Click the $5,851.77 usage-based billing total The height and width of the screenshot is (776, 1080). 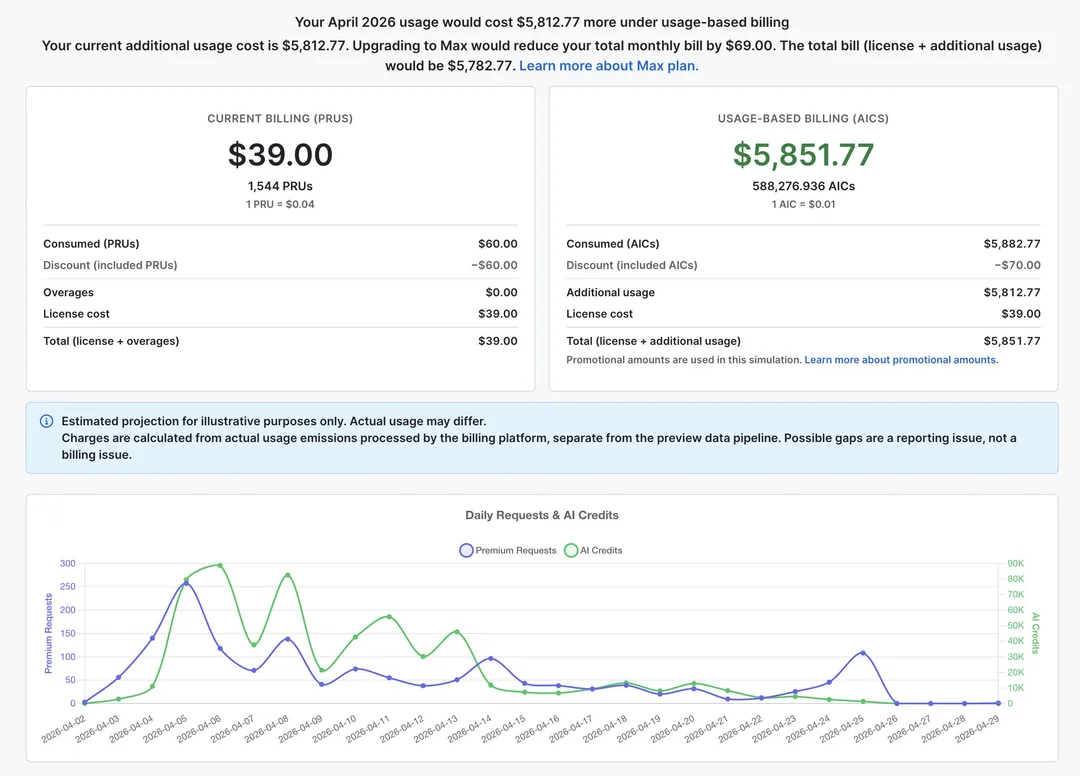803,154
